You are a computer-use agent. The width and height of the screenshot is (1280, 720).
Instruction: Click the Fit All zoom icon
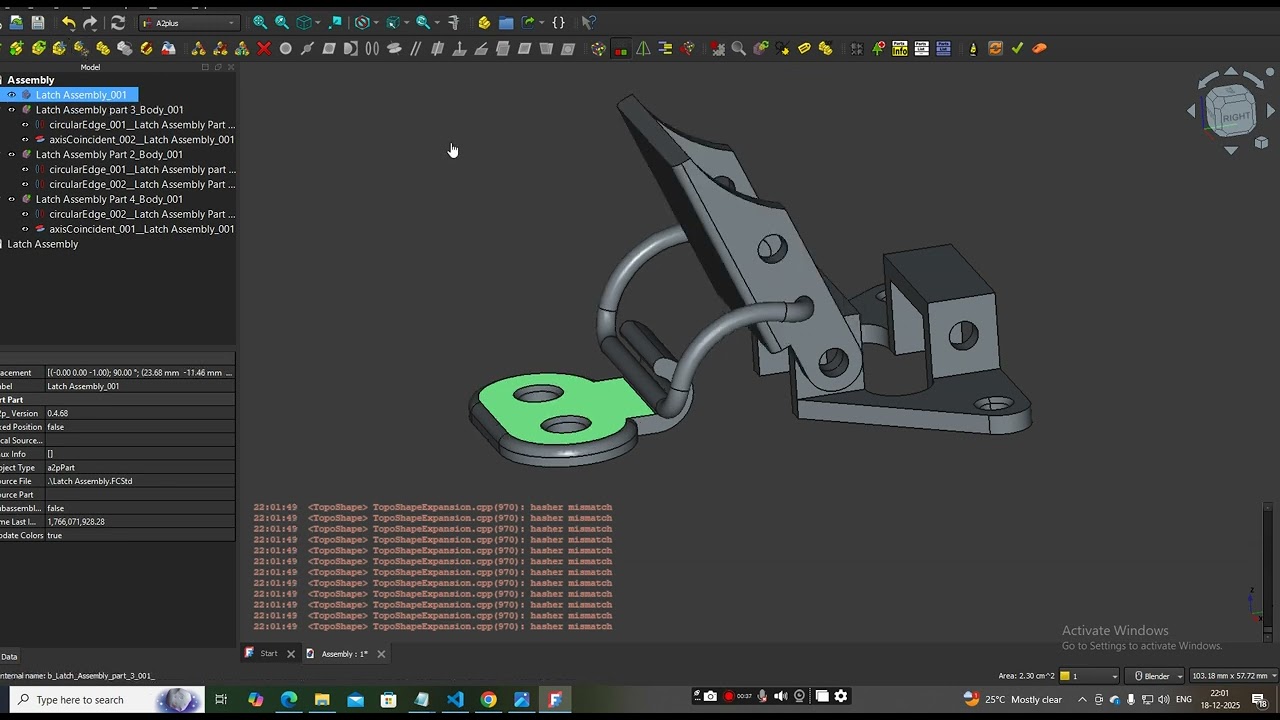(x=260, y=22)
